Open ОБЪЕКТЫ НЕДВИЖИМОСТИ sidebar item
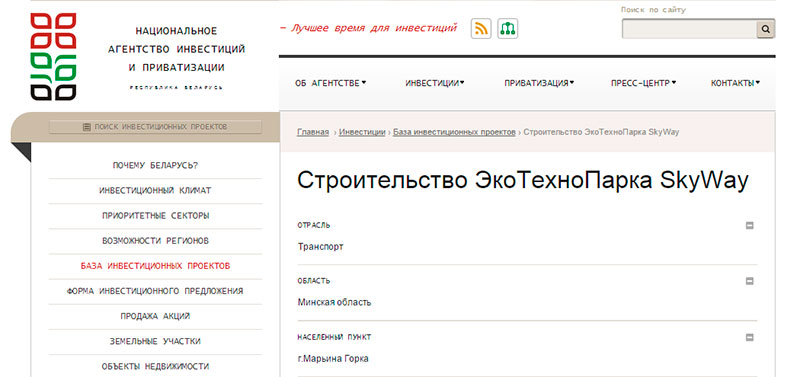The image size is (800, 377). pos(155,366)
